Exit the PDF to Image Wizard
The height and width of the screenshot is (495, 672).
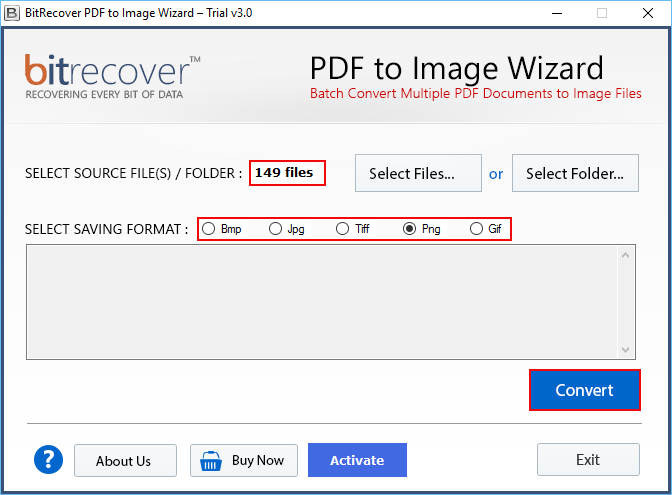pyautogui.click(x=588, y=459)
